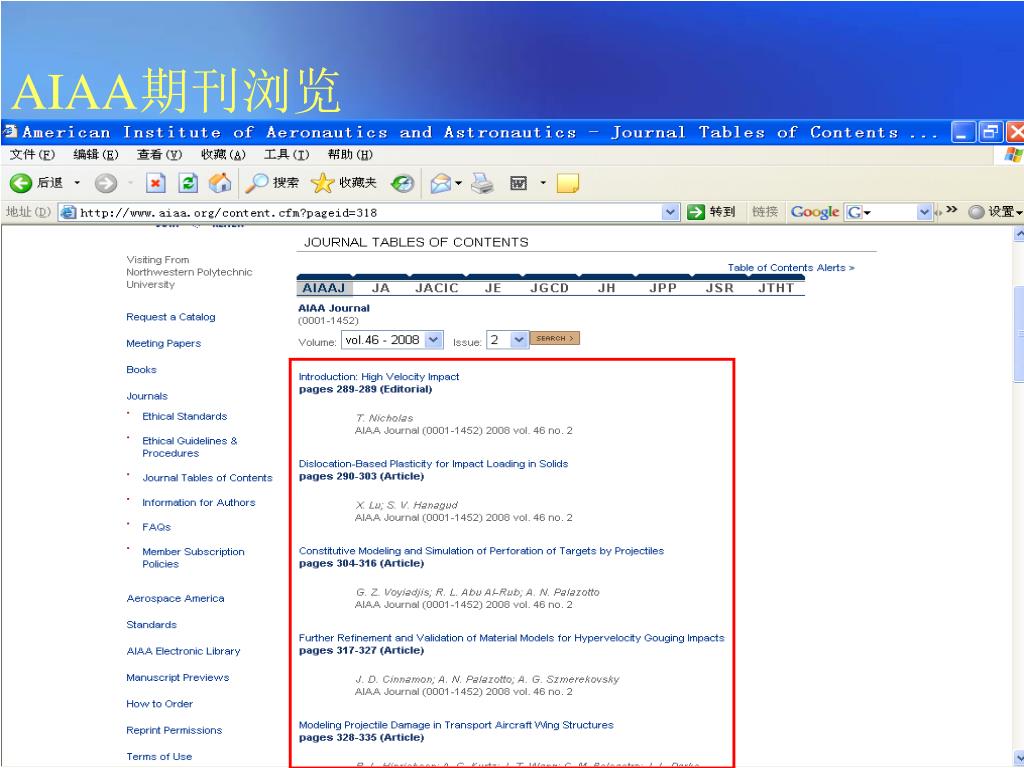1024x768 pixels.
Task: Open Journals sidebar link
Action: [147, 396]
